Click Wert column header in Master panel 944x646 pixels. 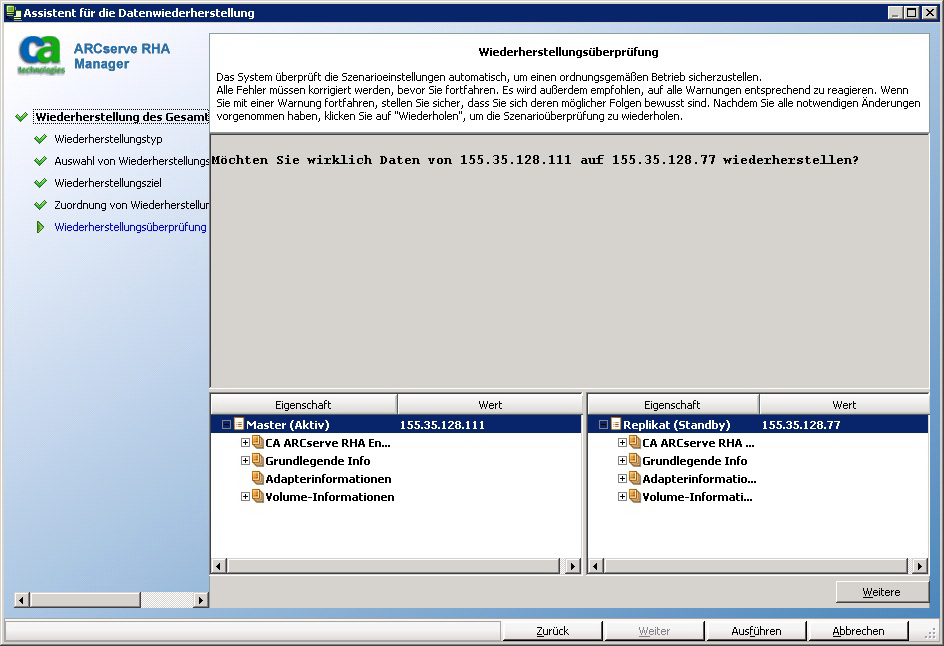click(x=490, y=405)
